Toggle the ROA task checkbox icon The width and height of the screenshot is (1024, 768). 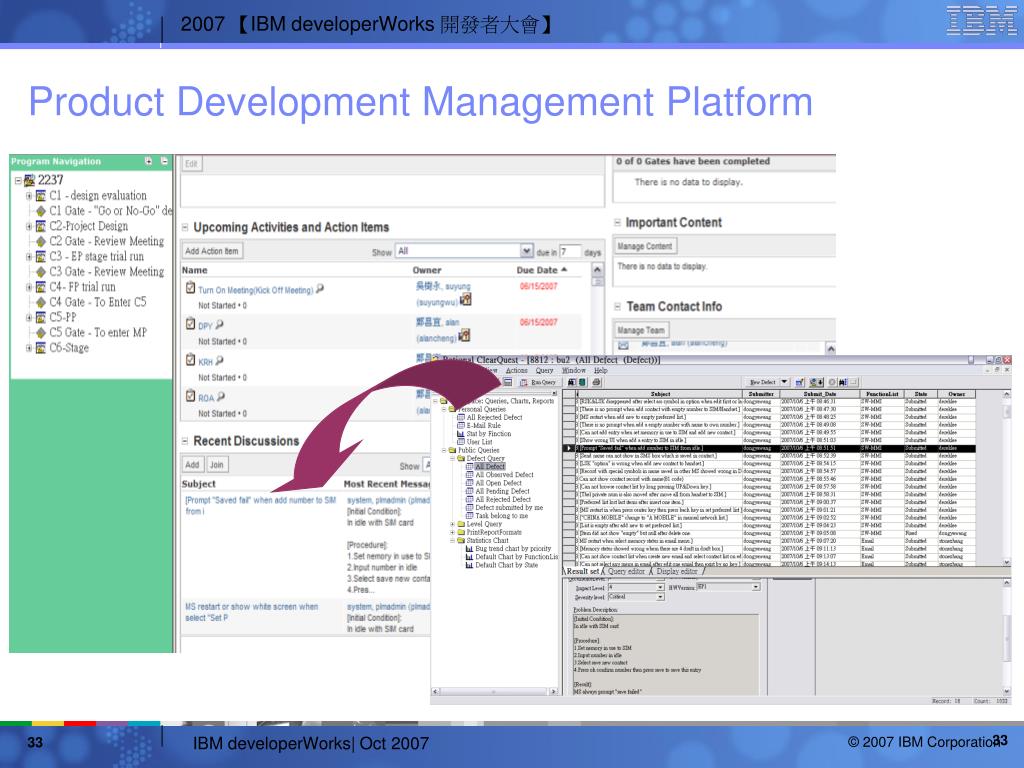pyautogui.click(x=190, y=395)
